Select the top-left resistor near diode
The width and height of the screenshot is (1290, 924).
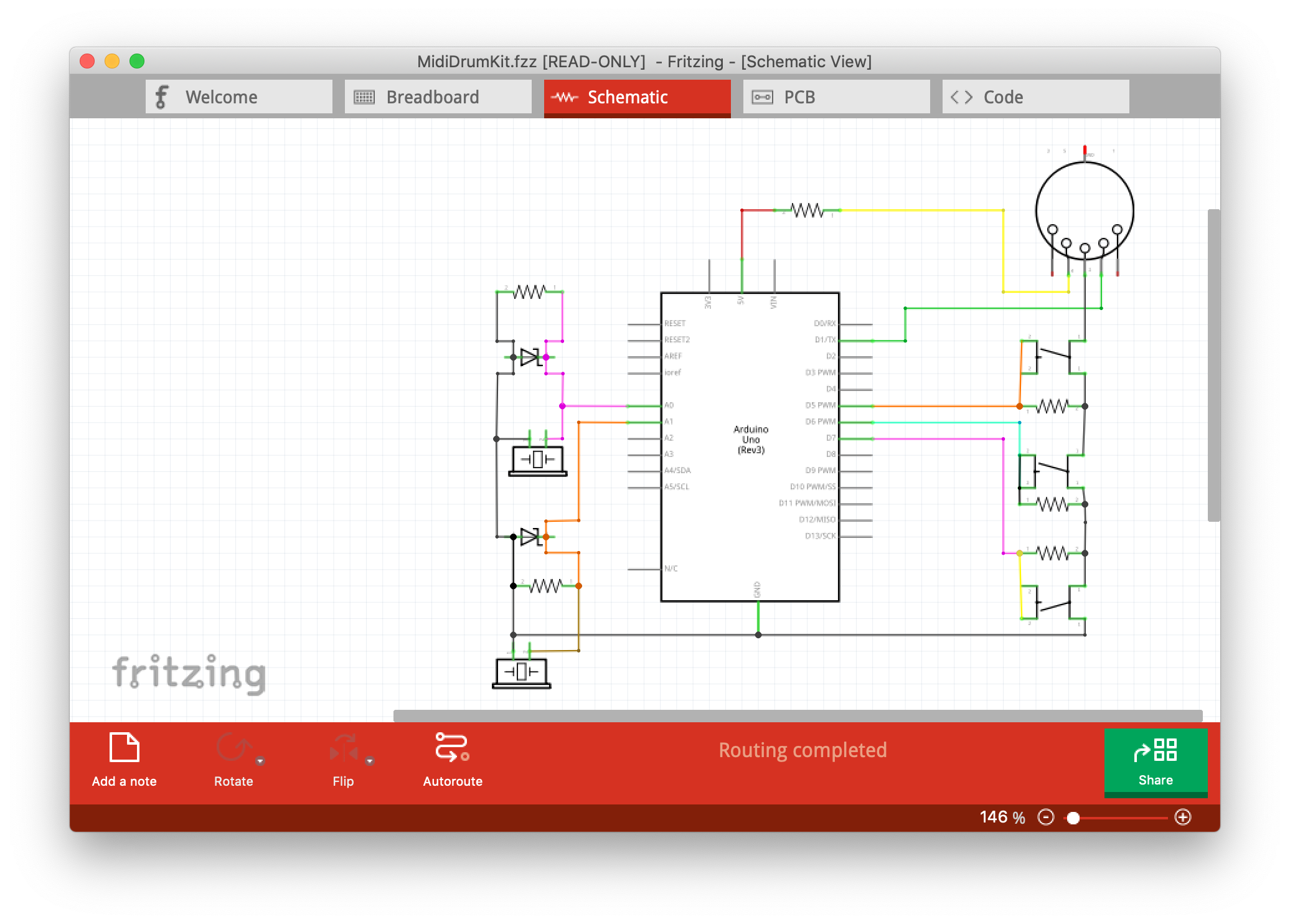pyautogui.click(x=530, y=291)
